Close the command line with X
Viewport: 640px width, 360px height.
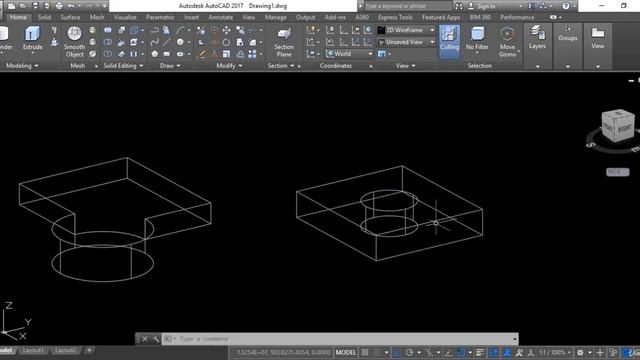point(144,339)
